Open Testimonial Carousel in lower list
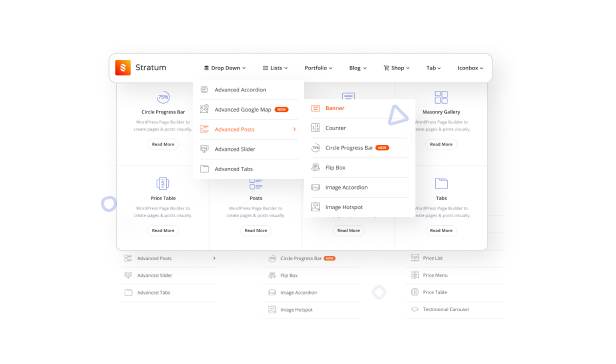The image size is (616, 364). (455, 309)
